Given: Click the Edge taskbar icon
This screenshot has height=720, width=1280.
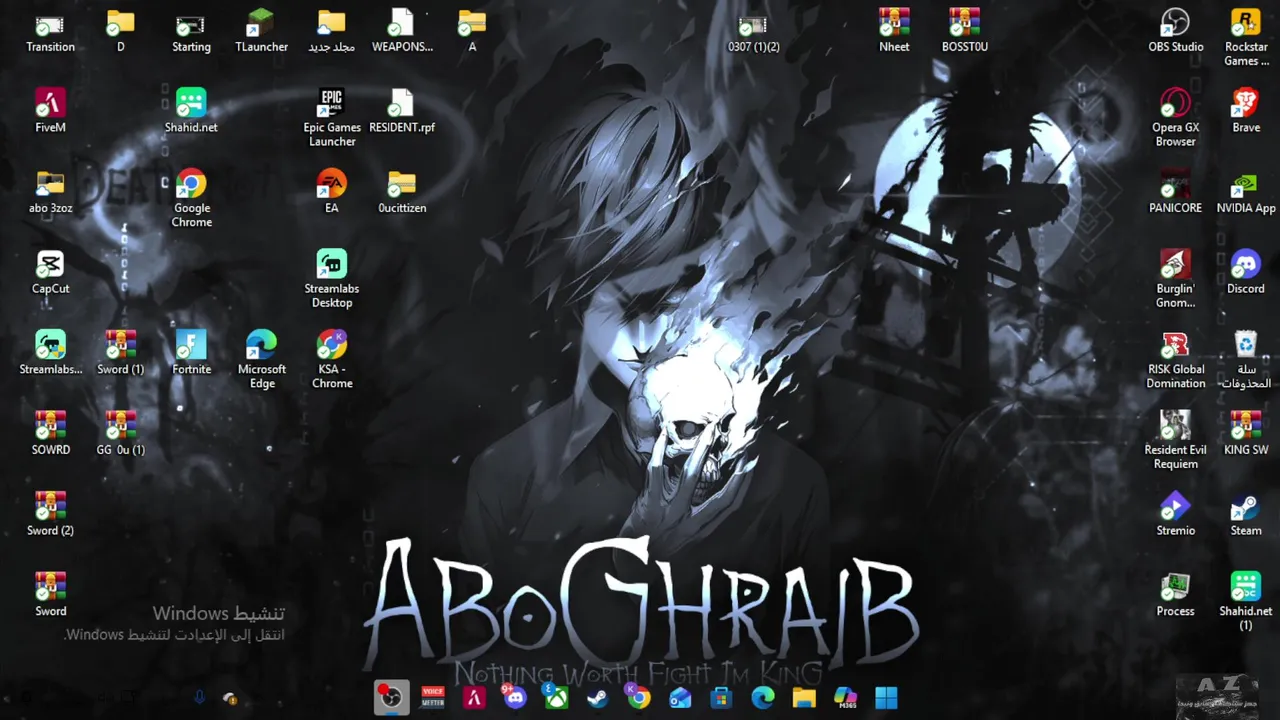Looking at the screenshot, I should [x=762, y=697].
